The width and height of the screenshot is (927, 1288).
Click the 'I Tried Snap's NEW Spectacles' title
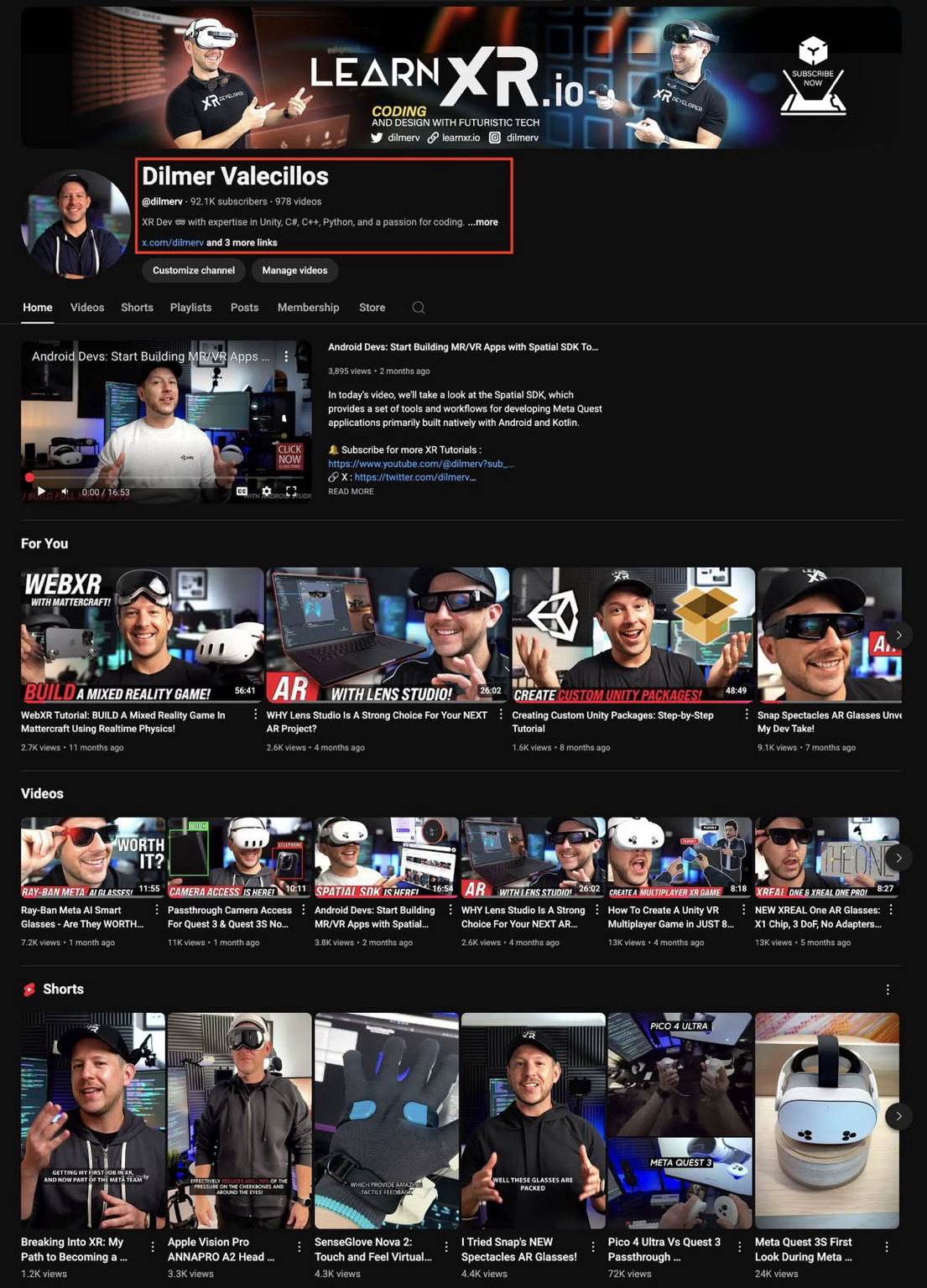tap(519, 1249)
